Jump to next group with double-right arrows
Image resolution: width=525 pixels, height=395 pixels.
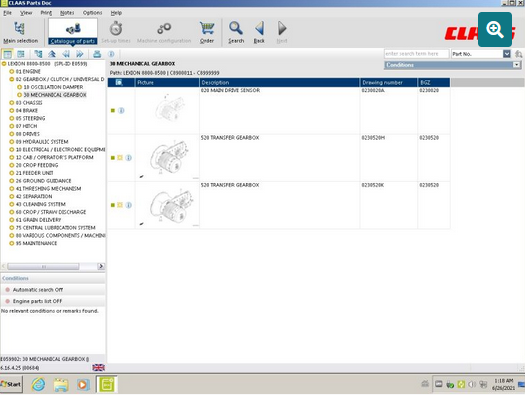point(80,54)
